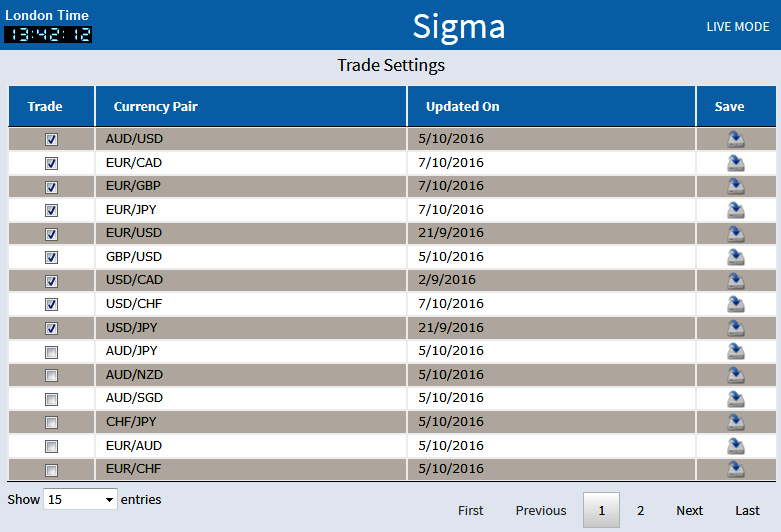Image resolution: width=781 pixels, height=532 pixels.
Task: Select page 1 in the pagination
Action: 601,510
